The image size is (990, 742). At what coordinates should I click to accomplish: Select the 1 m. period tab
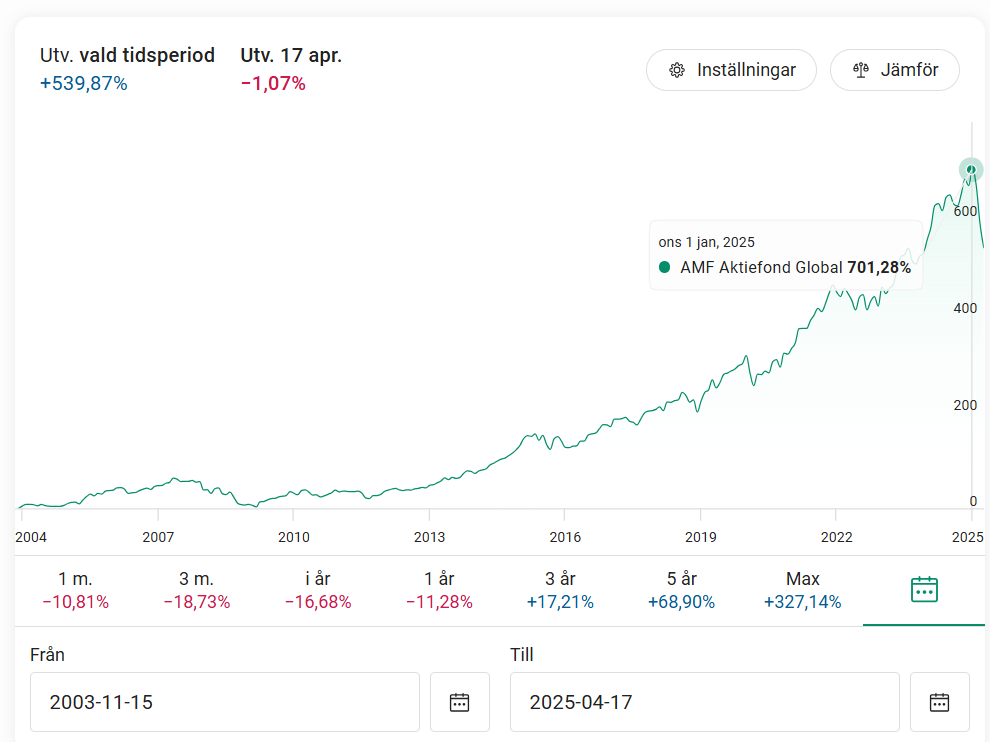coord(75,590)
